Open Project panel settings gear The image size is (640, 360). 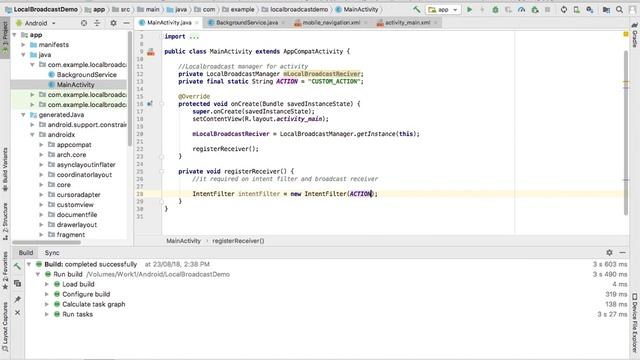[113, 23]
